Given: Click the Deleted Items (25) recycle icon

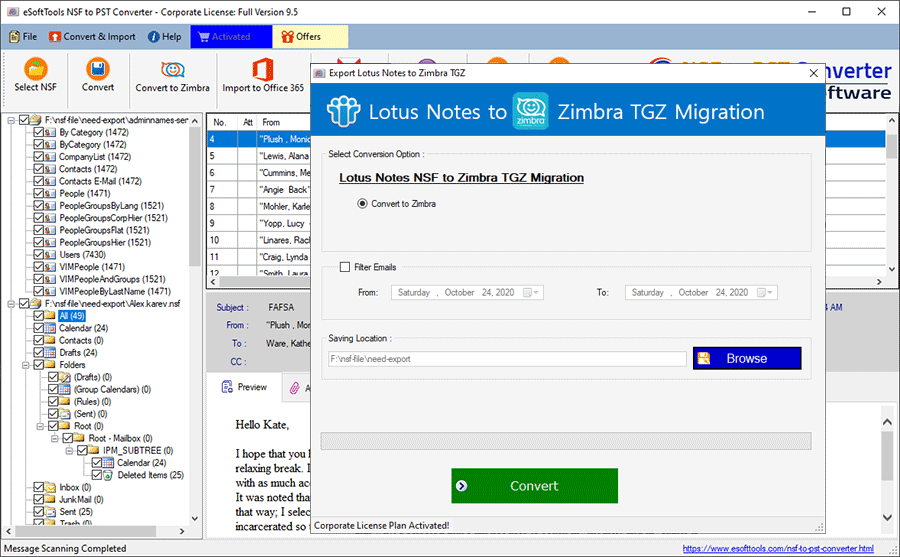Looking at the screenshot, I should 108,475.
